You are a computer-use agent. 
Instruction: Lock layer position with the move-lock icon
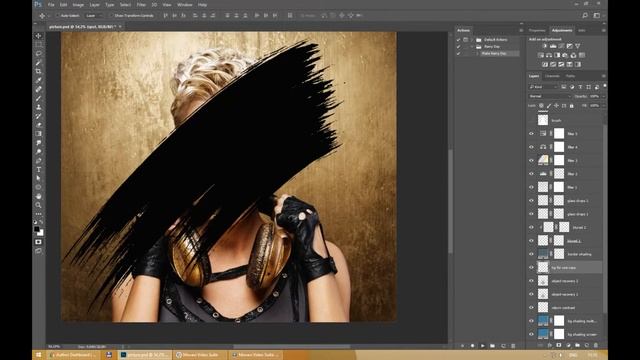[x=556, y=106]
